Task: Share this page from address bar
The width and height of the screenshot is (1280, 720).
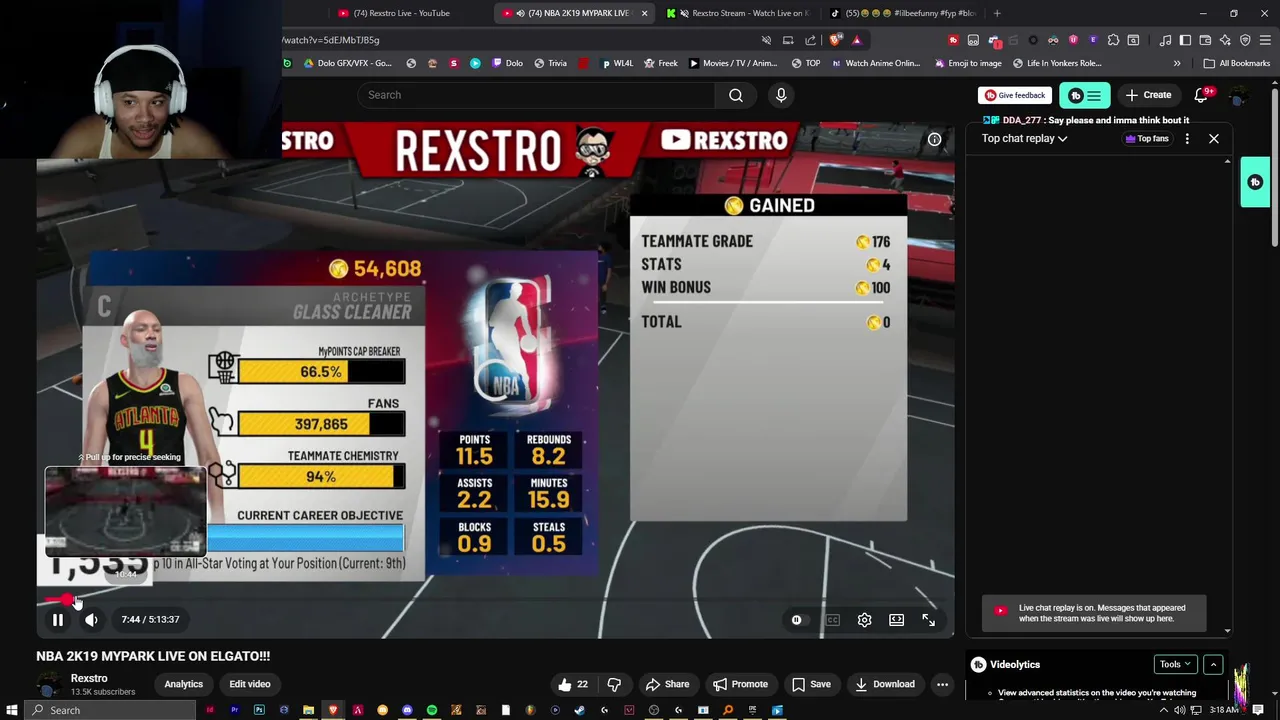Action: click(810, 40)
